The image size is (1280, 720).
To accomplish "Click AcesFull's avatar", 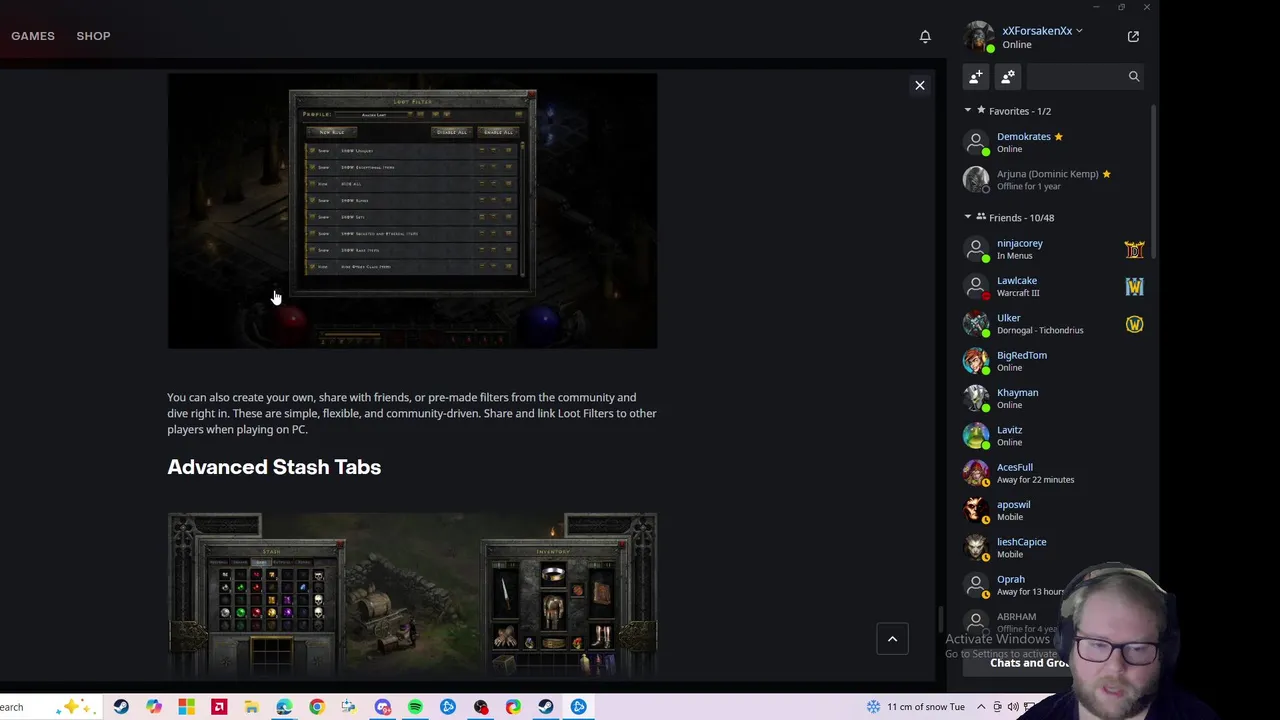I will [976, 473].
